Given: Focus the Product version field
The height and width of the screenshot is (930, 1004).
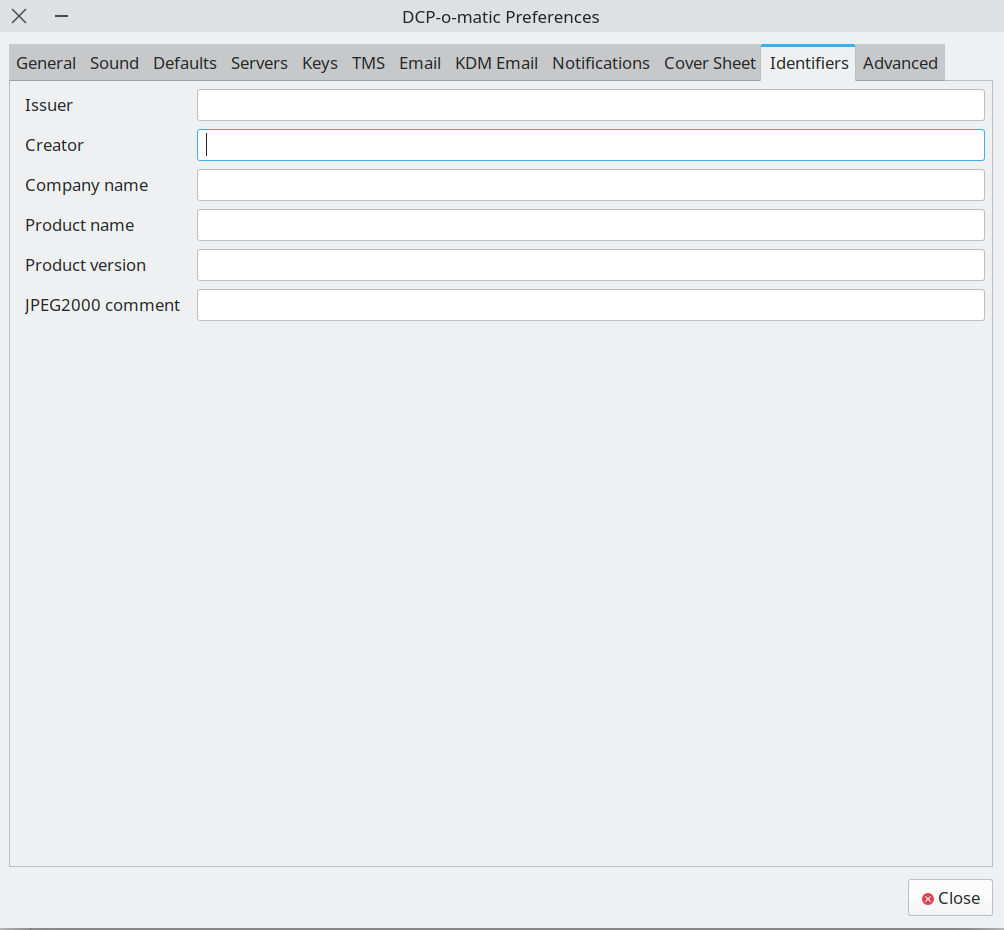Looking at the screenshot, I should [x=590, y=265].
